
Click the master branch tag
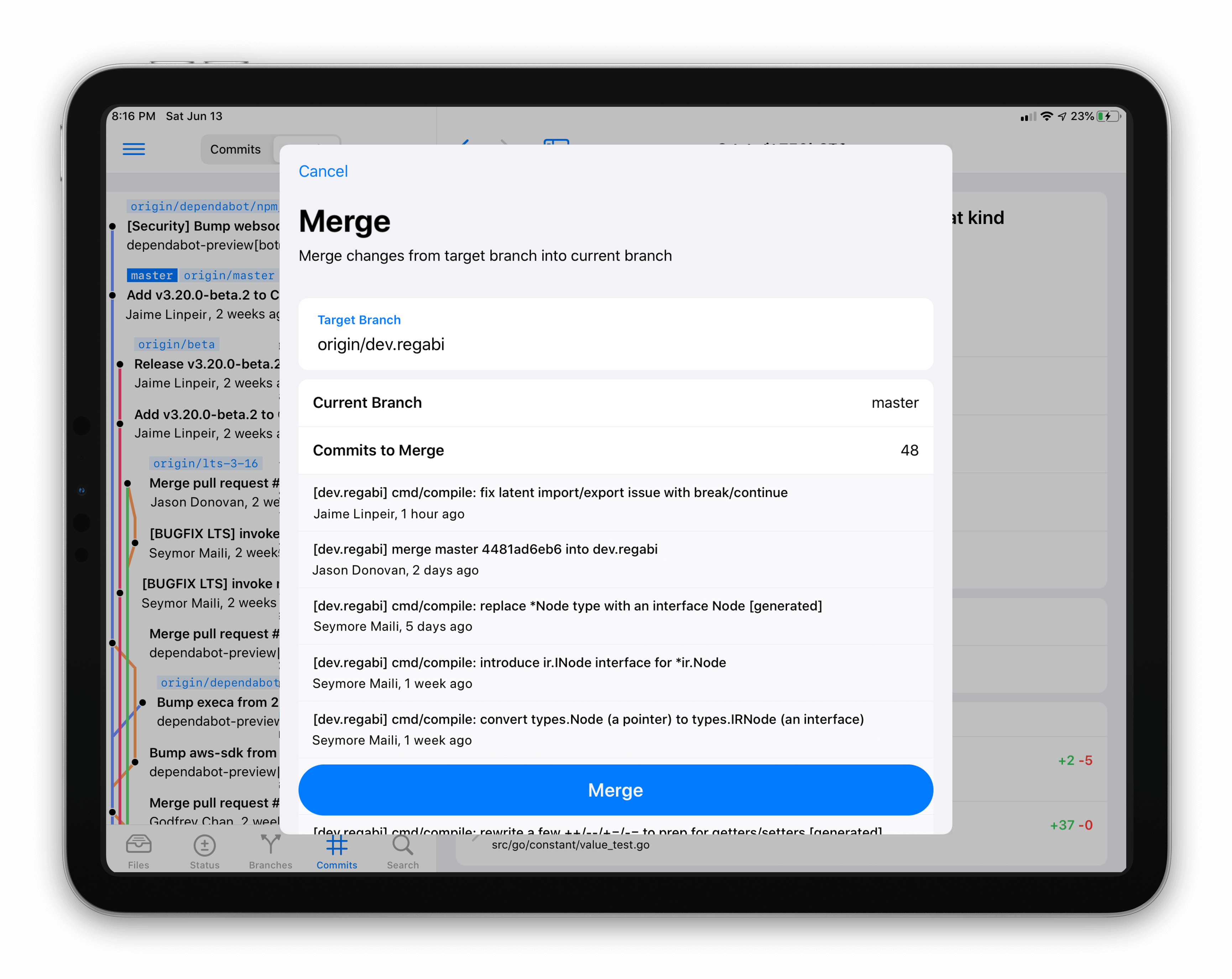pyautogui.click(x=151, y=275)
